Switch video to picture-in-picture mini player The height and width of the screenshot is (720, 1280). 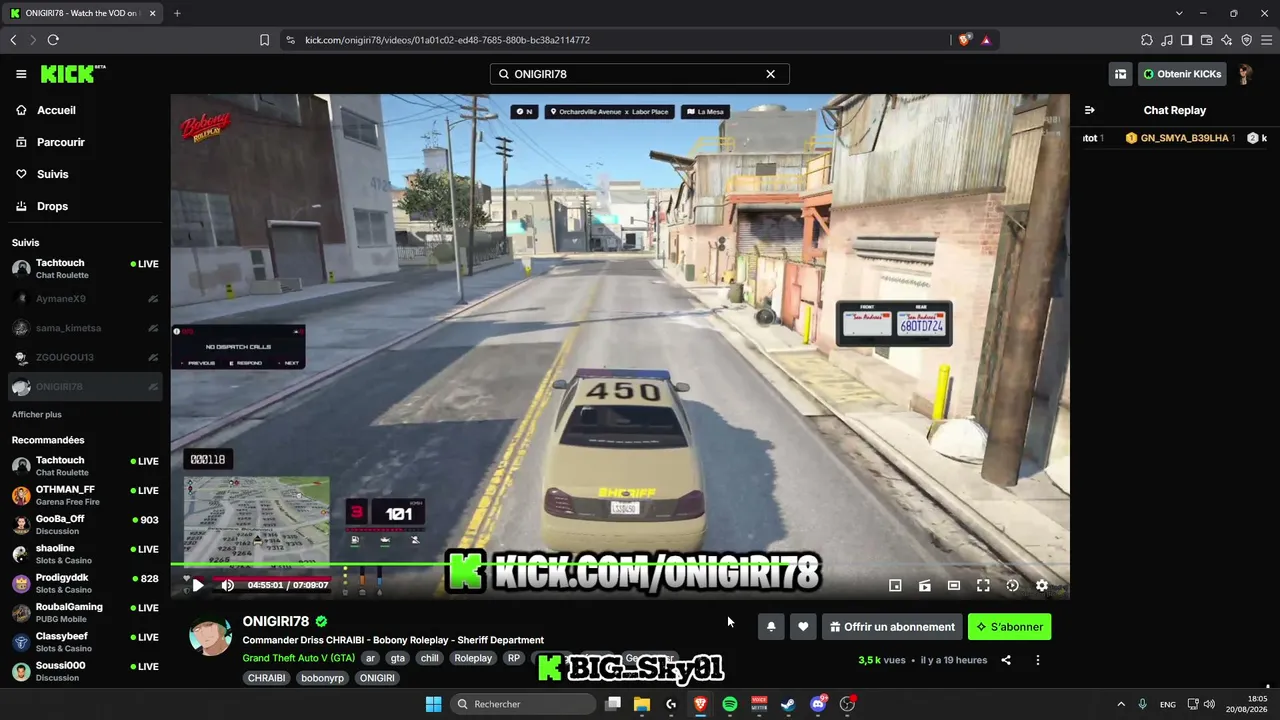tap(895, 586)
